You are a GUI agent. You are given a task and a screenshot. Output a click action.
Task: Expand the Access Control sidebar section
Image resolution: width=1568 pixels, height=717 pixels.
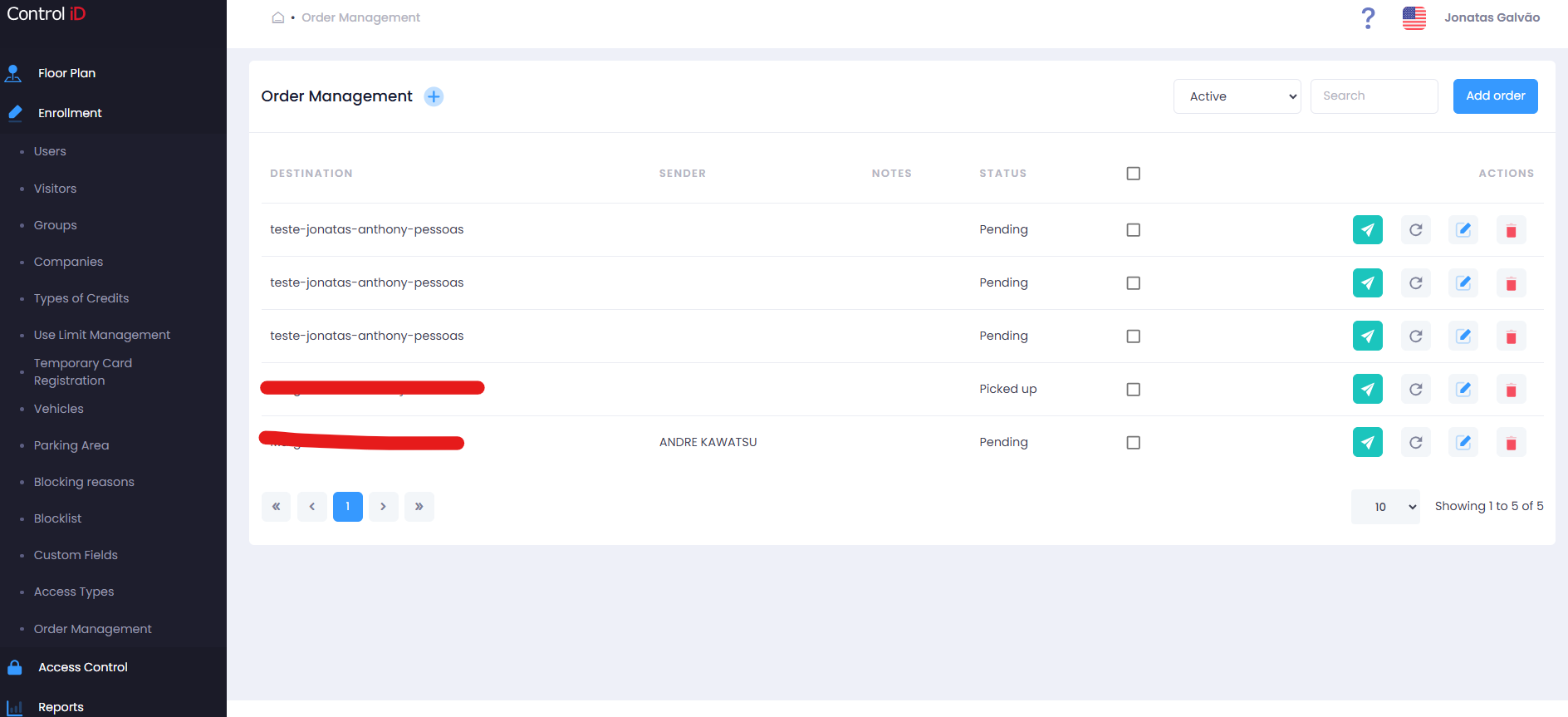(x=83, y=667)
